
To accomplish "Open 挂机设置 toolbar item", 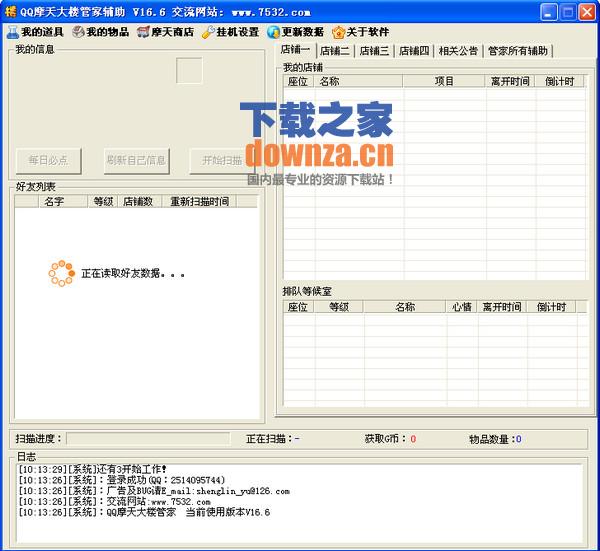I will [231, 32].
